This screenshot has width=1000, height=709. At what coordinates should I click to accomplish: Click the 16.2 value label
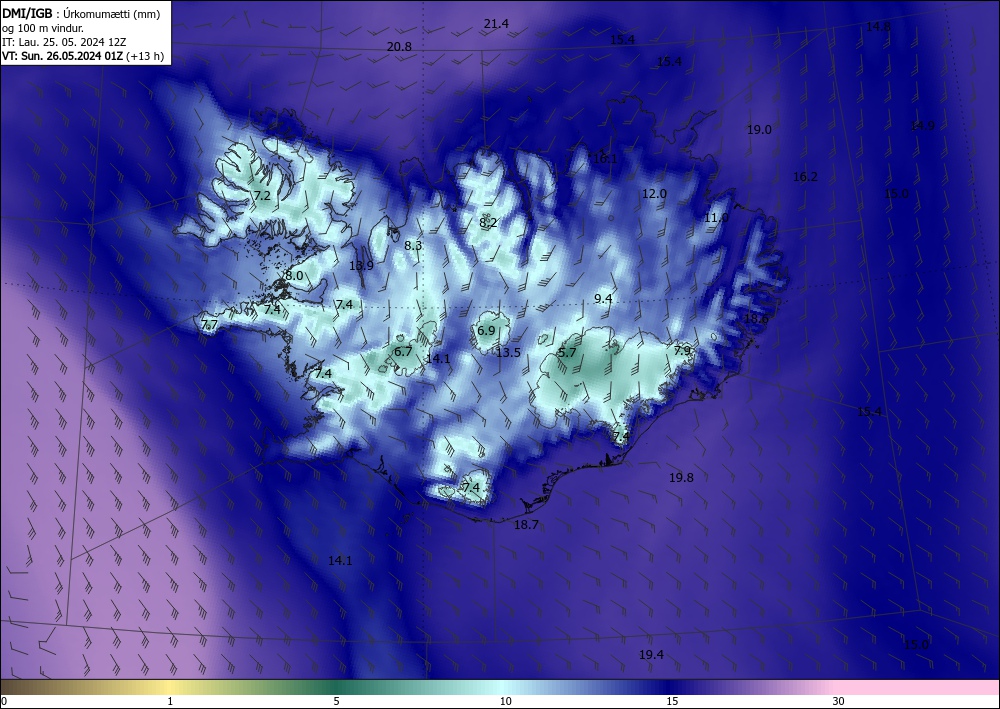pos(805,177)
